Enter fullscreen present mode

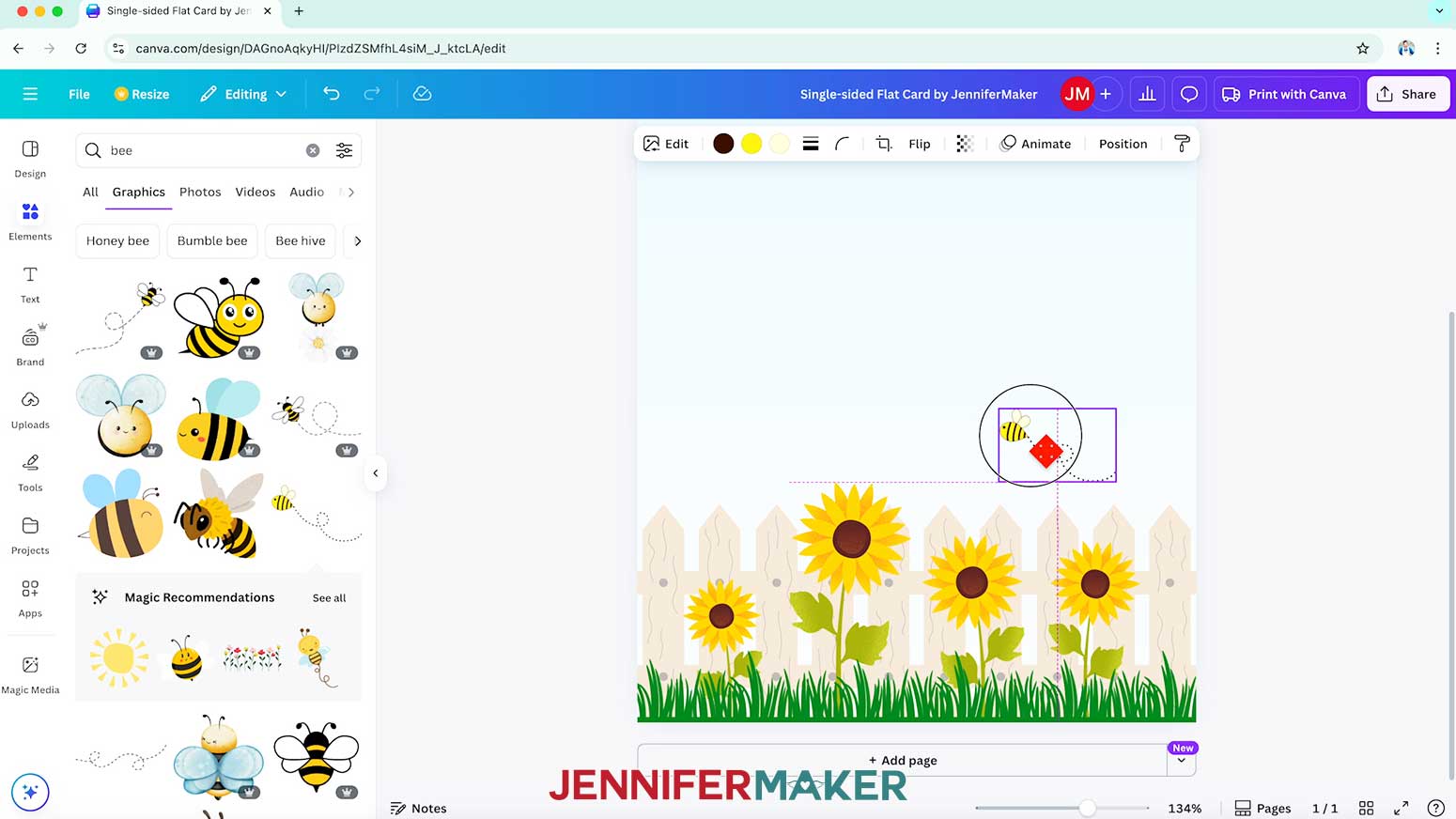tap(1402, 808)
